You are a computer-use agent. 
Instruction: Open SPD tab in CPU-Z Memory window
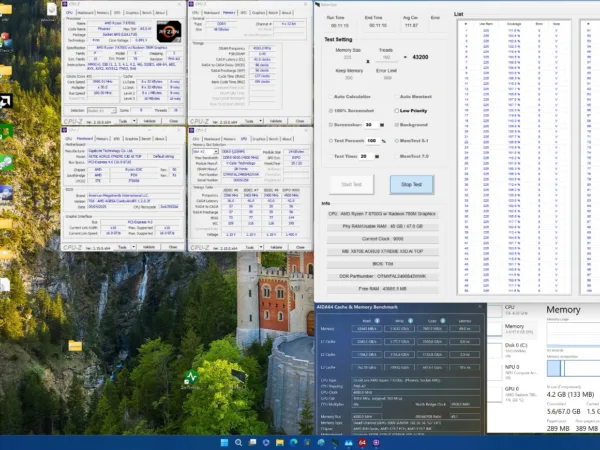tap(243, 13)
